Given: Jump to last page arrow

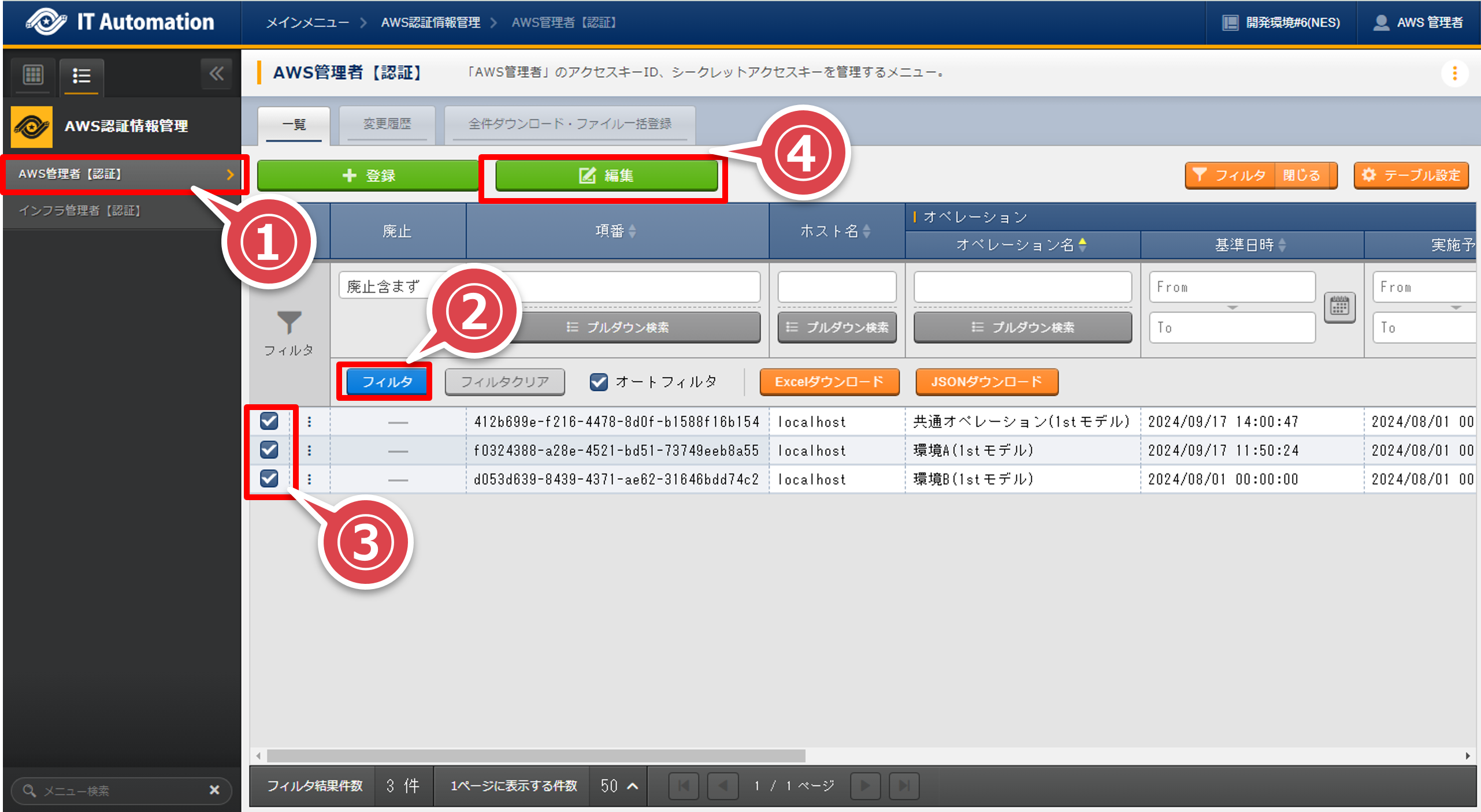Looking at the screenshot, I should pos(904,785).
